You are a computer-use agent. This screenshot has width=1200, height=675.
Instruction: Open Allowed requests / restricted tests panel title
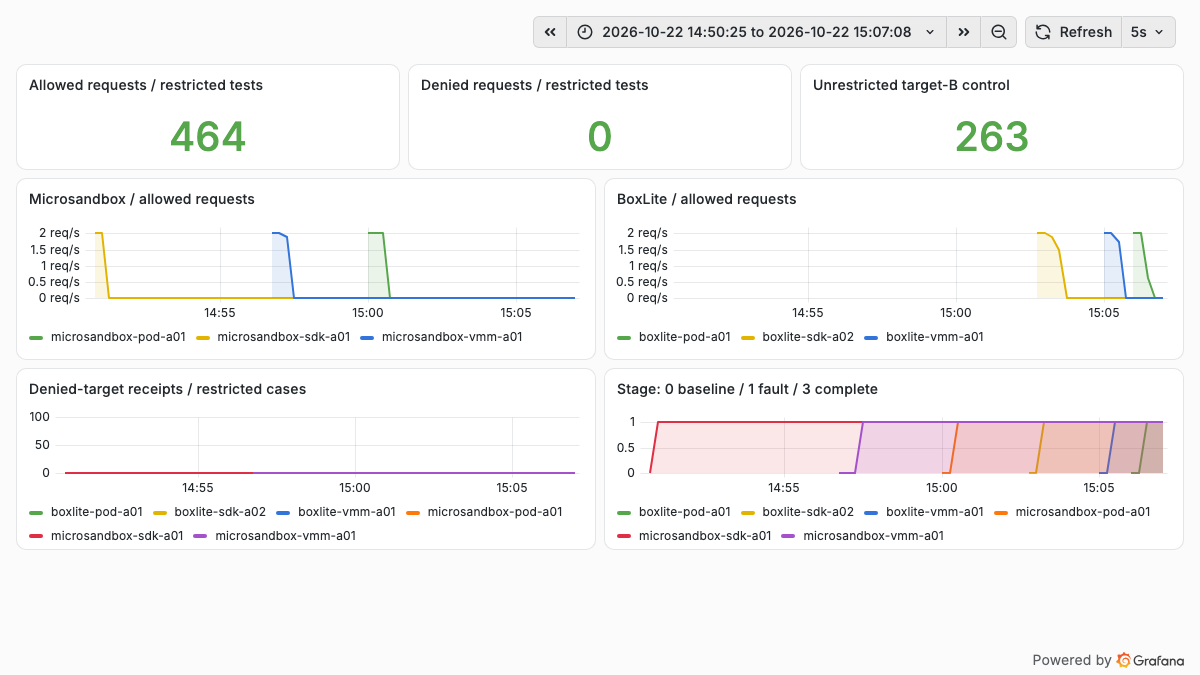tap(146, 85)
